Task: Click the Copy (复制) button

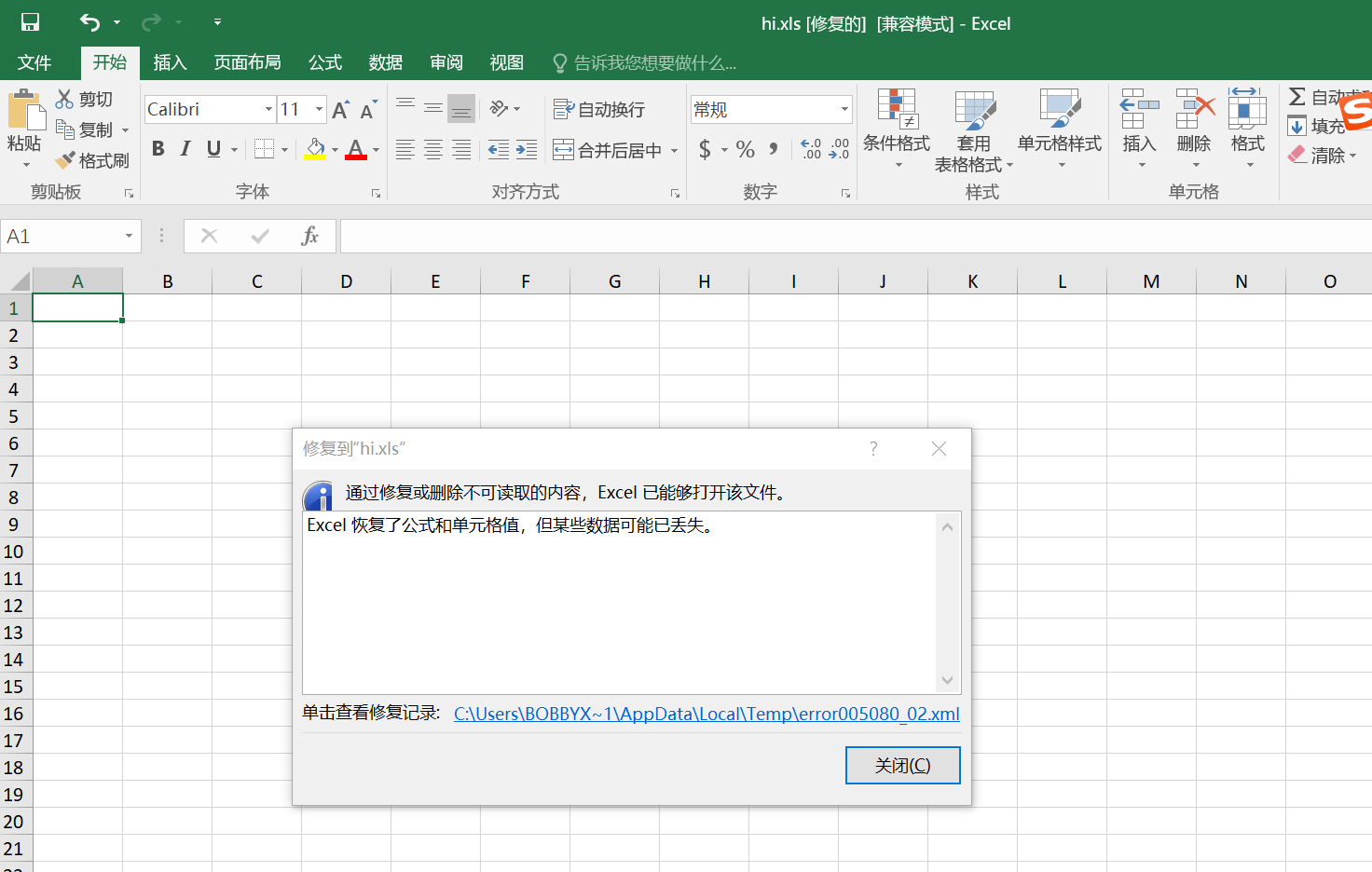Action: 84,129
